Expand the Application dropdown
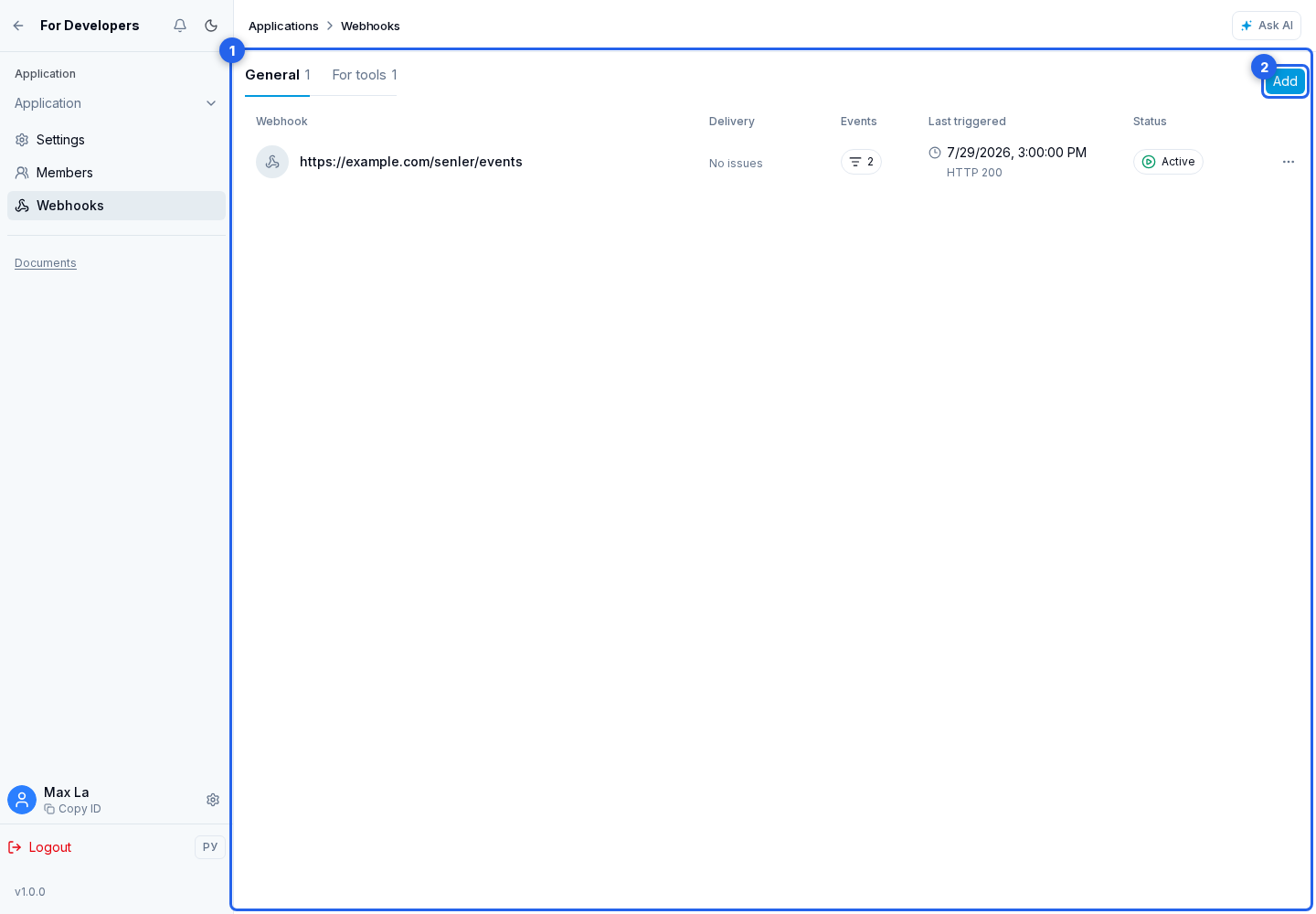The width and height of the screenshot is (1316, 914). pos(116,103)
